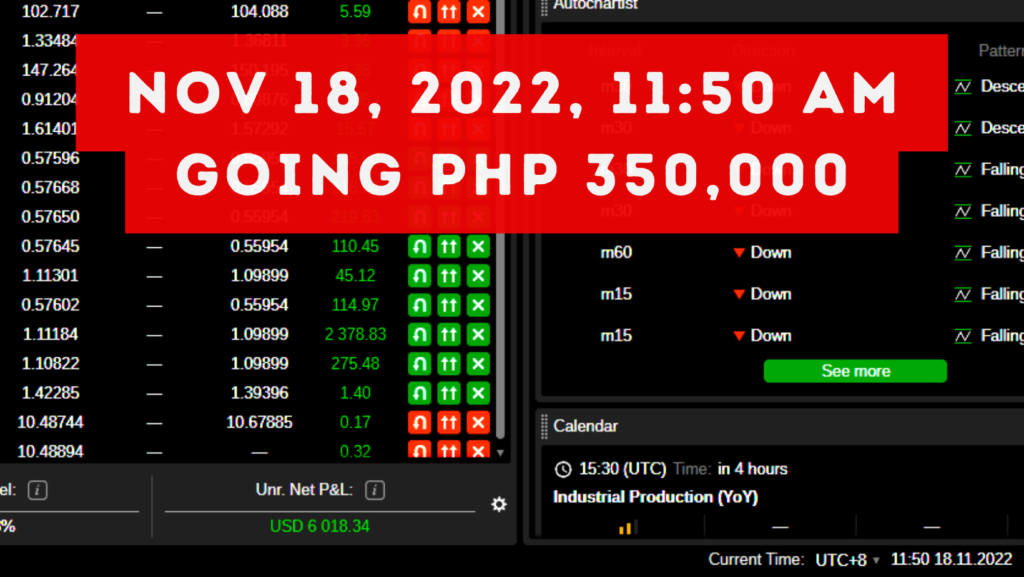Double the position showing 45.12 profit
The image size is (1024, 577).
click(449, 275)
